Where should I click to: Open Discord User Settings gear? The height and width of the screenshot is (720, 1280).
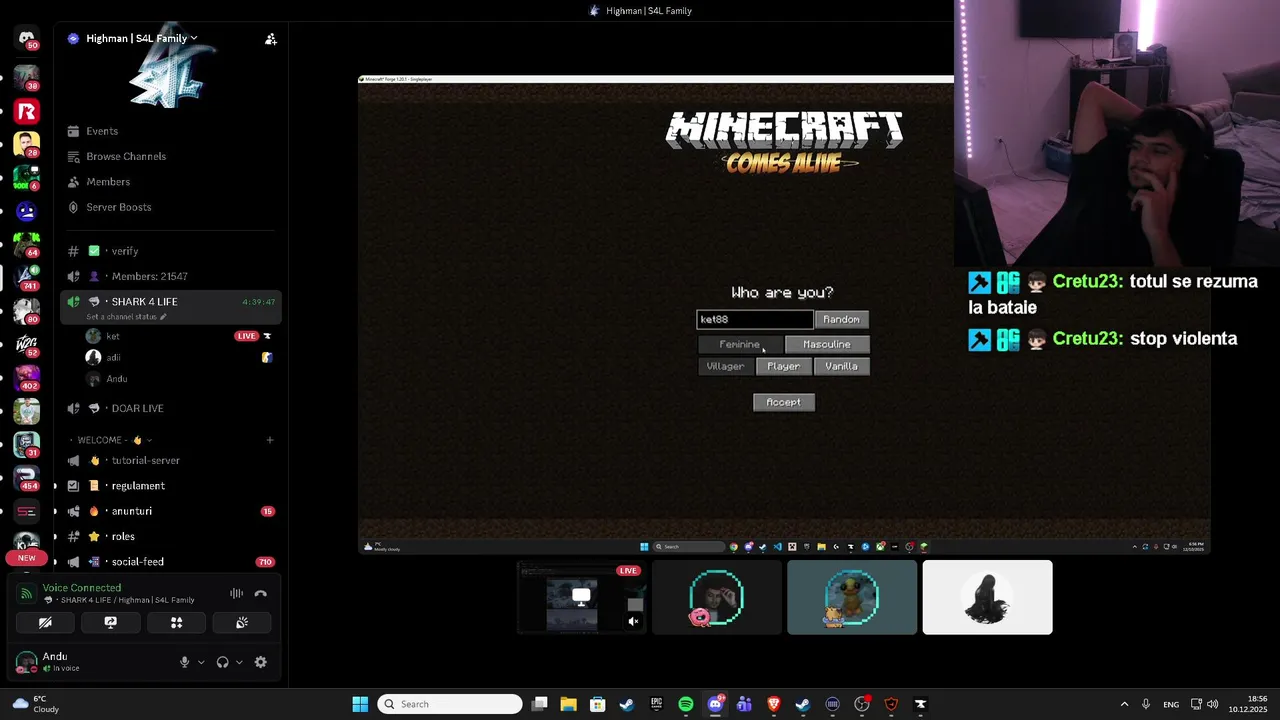point(261,662)
